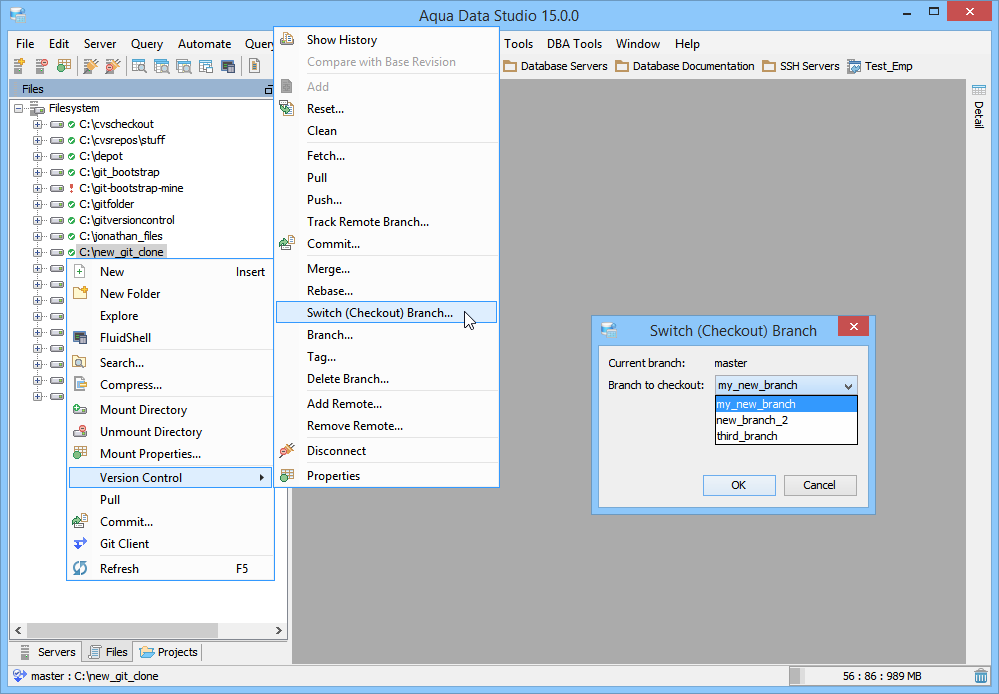
Task: Select Unmount Directory in context menu
Action: coord(171,432)
